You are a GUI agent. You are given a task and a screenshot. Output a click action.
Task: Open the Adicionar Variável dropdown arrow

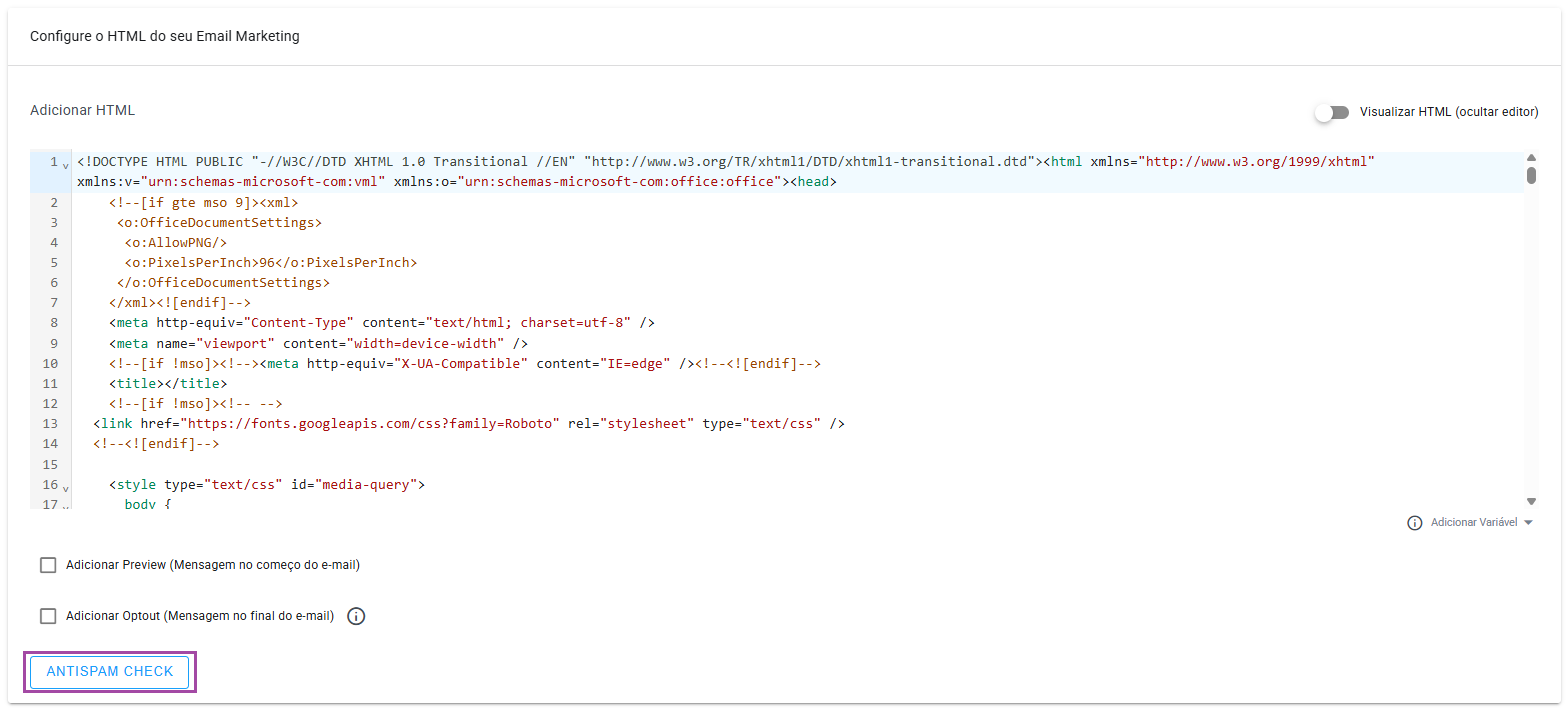click(x=1528, y=523)
